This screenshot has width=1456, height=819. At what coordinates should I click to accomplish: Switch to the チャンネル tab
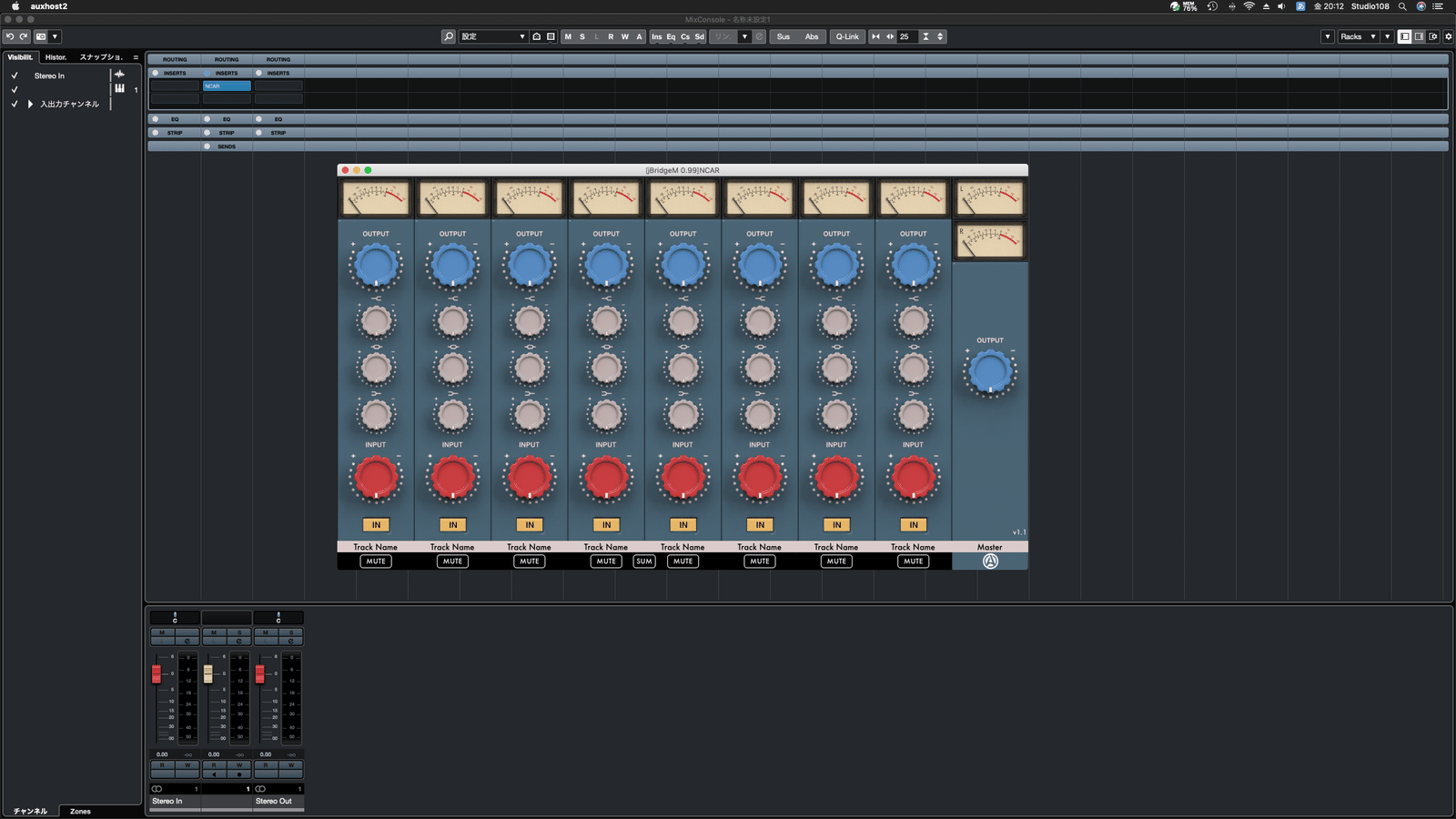(x=30, y=811)
